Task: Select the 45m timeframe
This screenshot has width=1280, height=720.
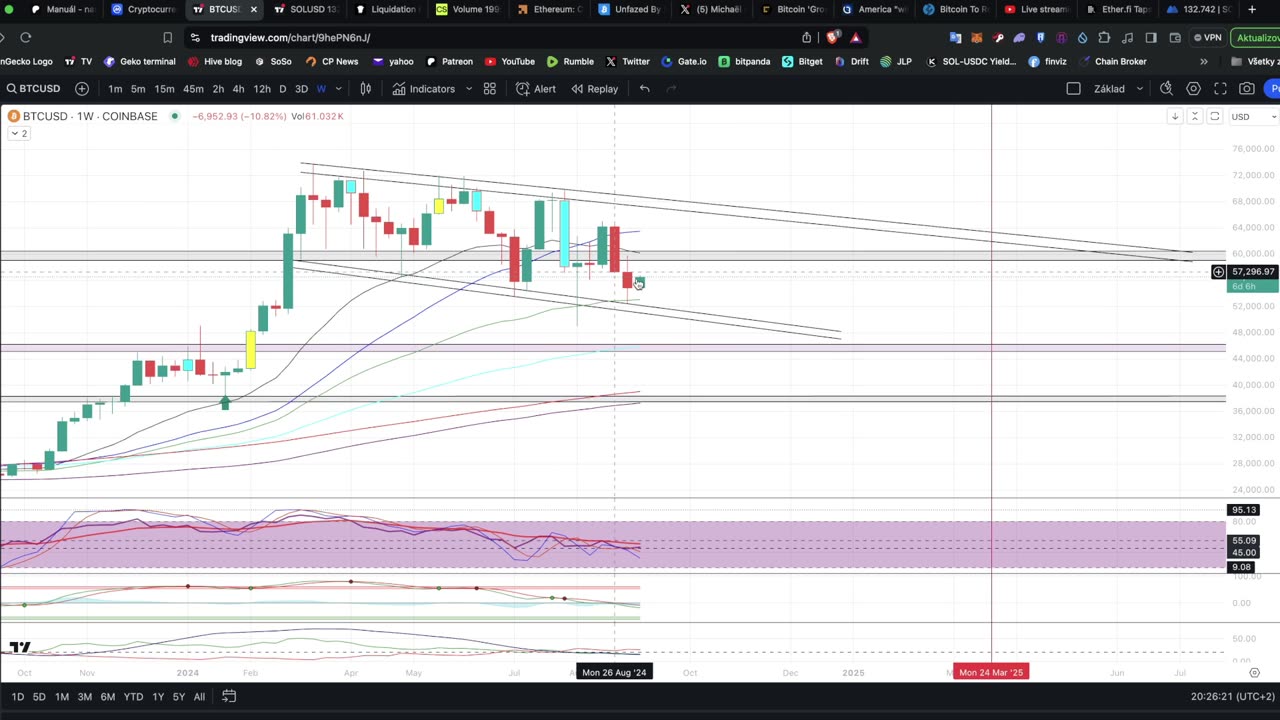Action: pyautogui.click(x=193, y=89)
